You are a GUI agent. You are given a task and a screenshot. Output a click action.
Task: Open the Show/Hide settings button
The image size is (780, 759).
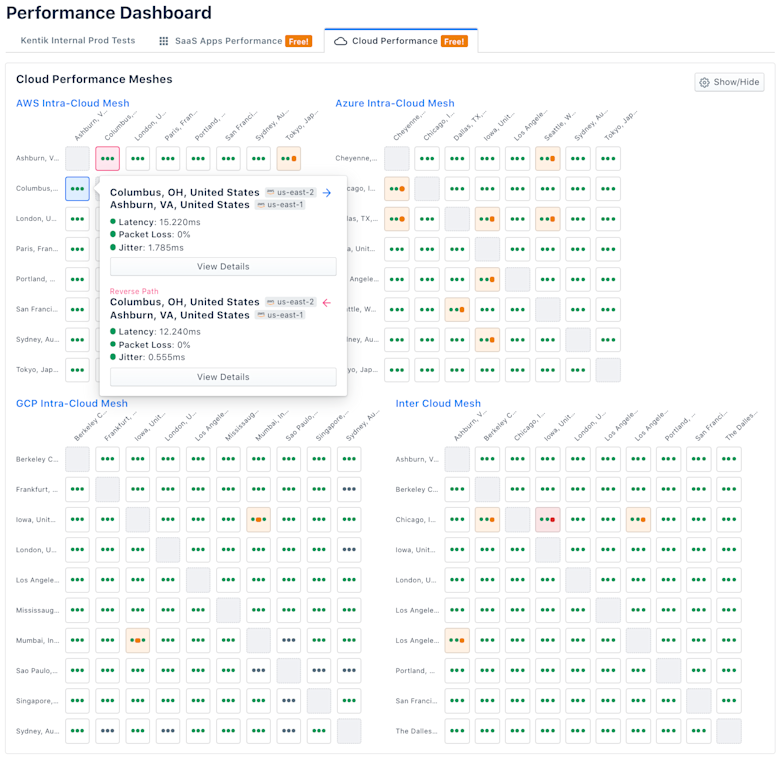729,82
